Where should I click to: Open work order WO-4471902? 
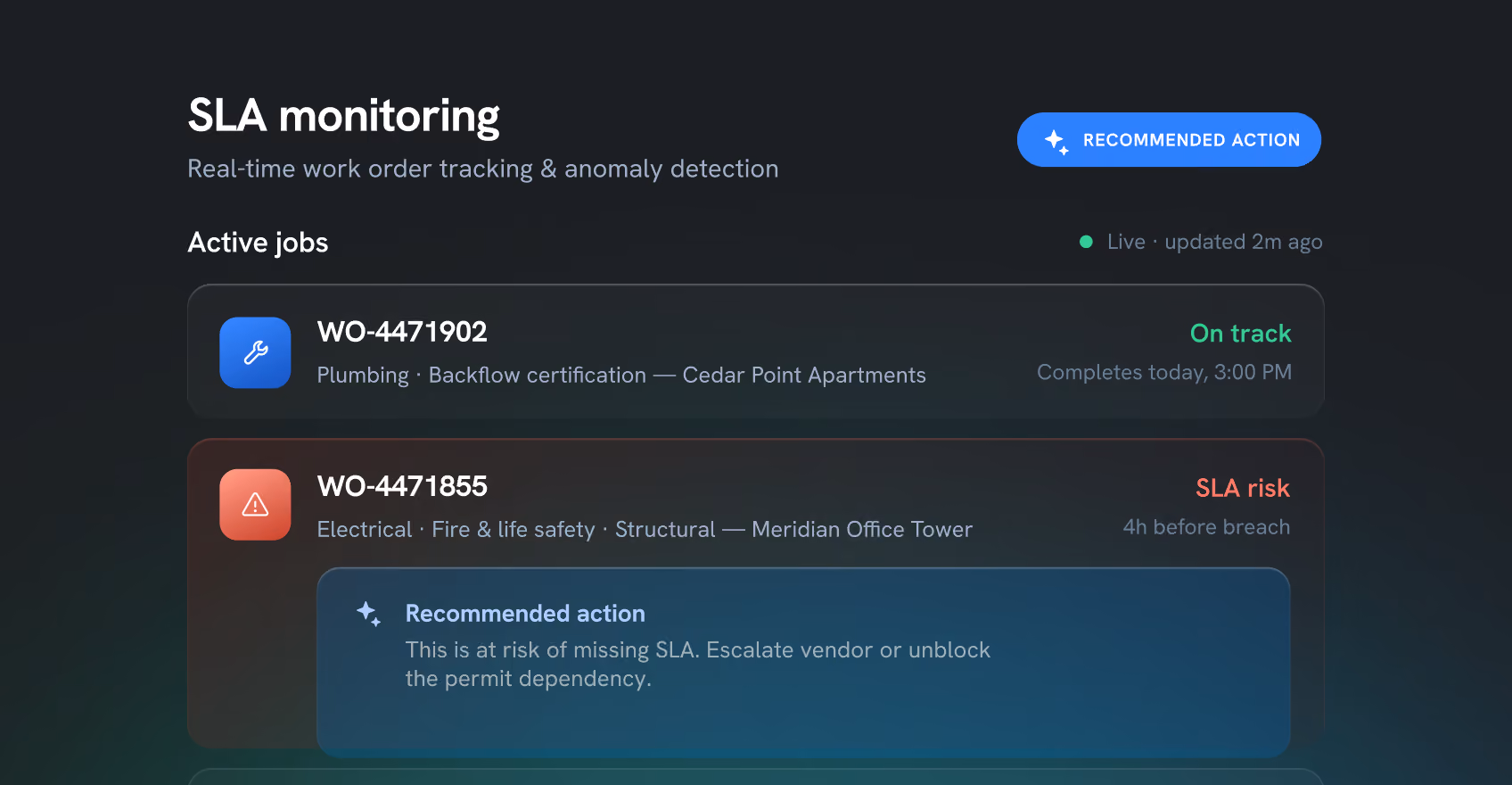pyautogui.click(x=756, y=351)
